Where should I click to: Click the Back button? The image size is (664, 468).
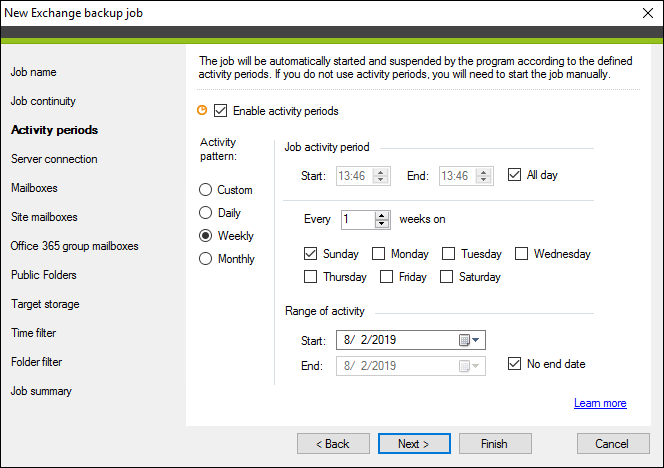point(333,443)
